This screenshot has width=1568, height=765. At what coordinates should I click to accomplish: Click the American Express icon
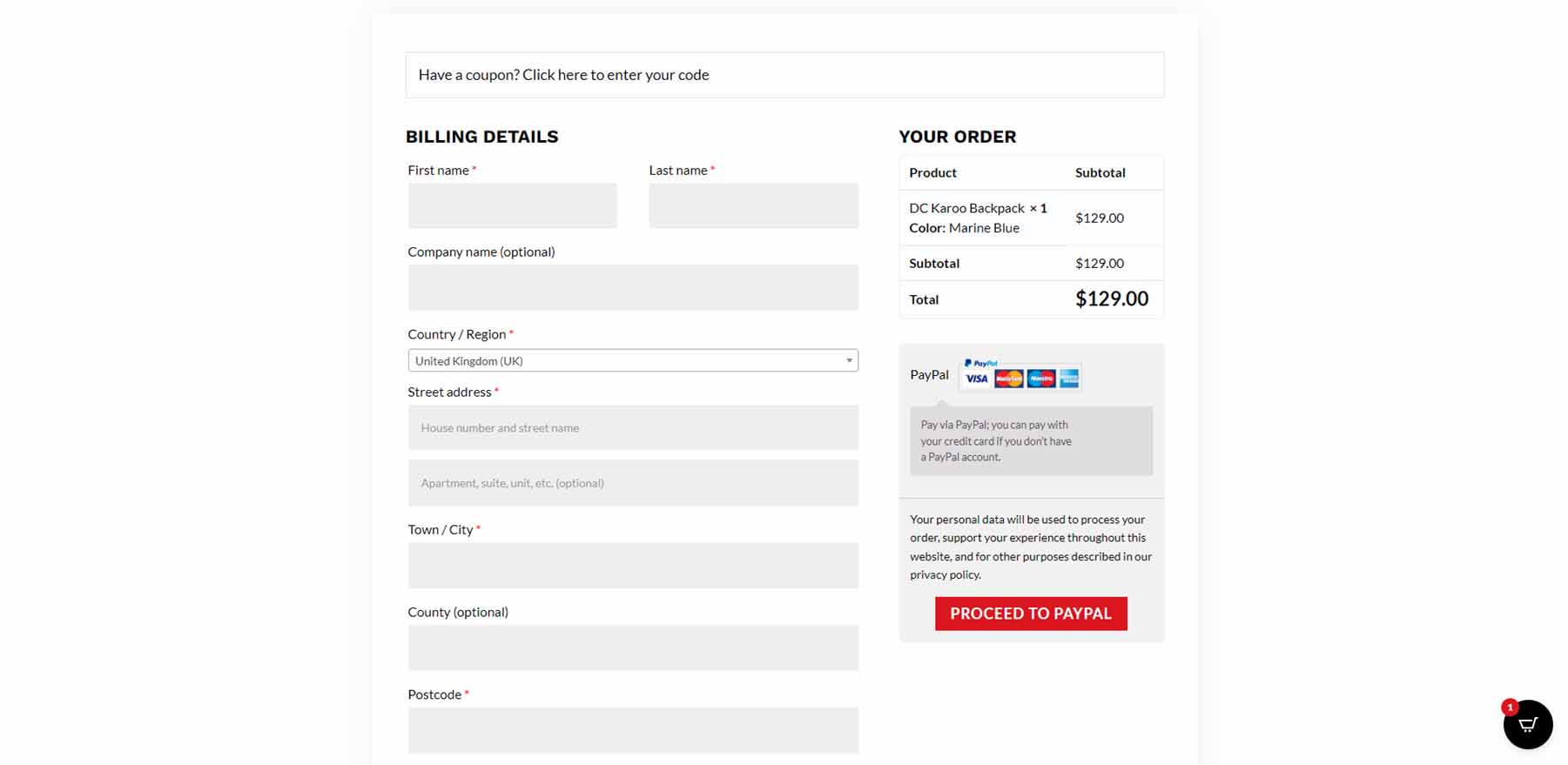[x=1070, y=378]
